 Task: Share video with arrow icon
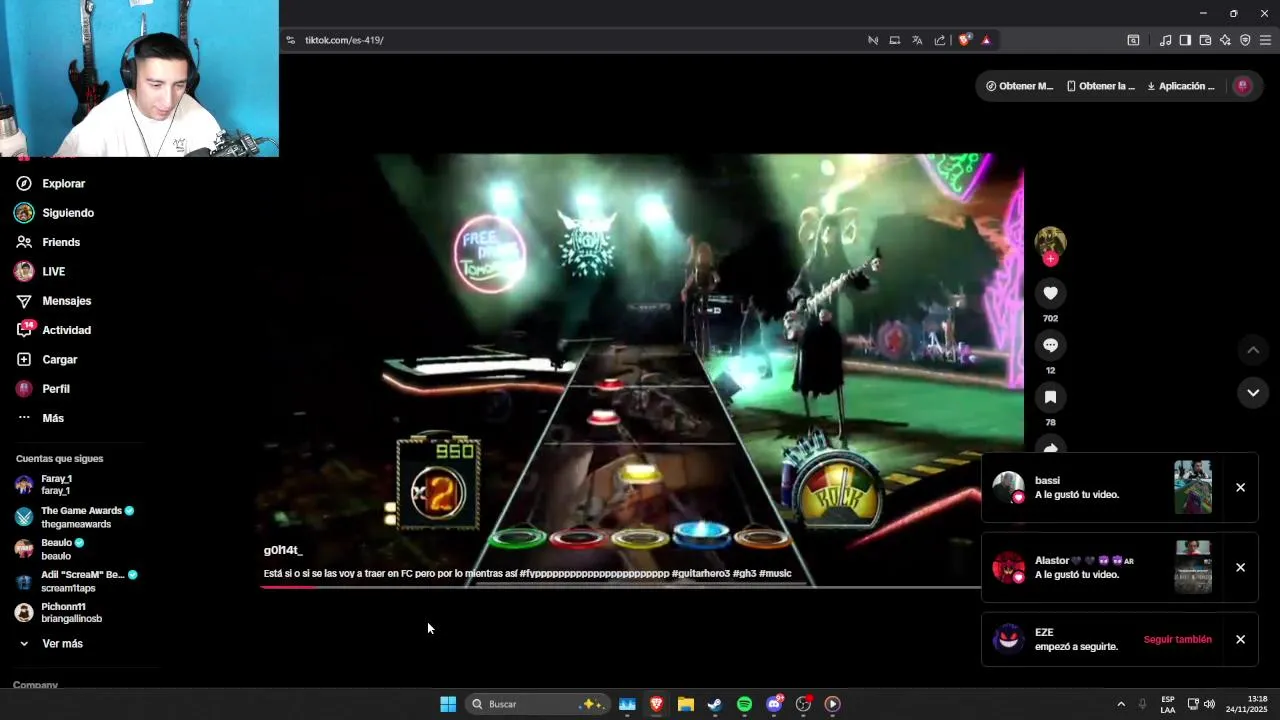(1050, 446)
